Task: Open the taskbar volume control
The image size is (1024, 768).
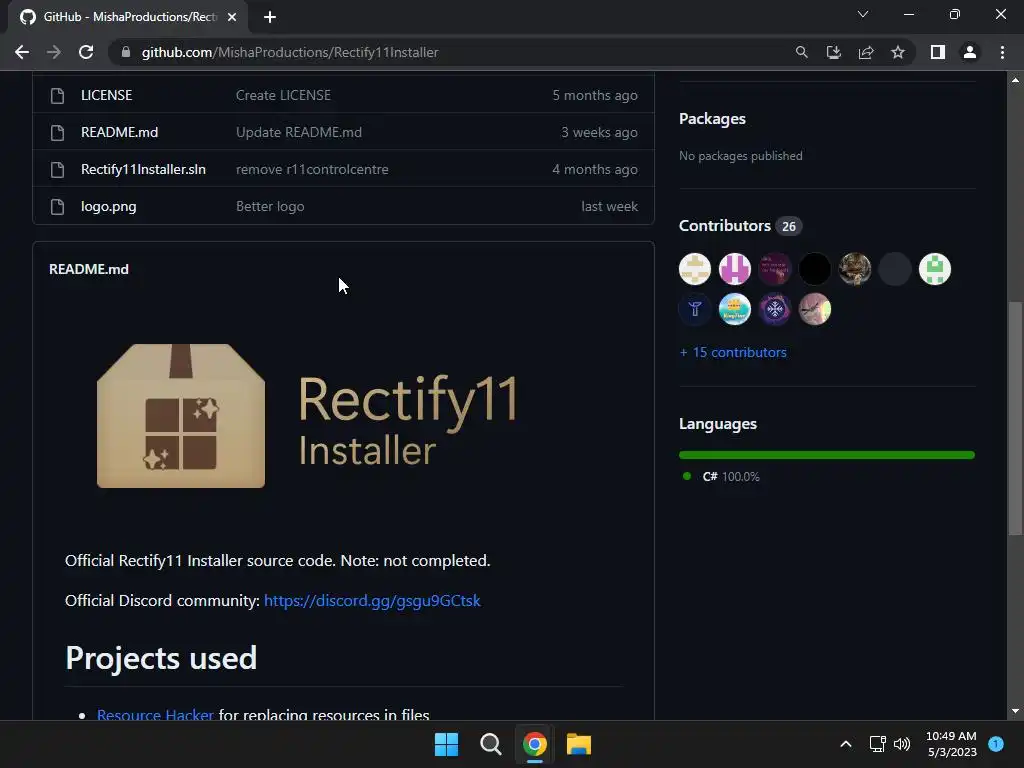Action: 902,744
